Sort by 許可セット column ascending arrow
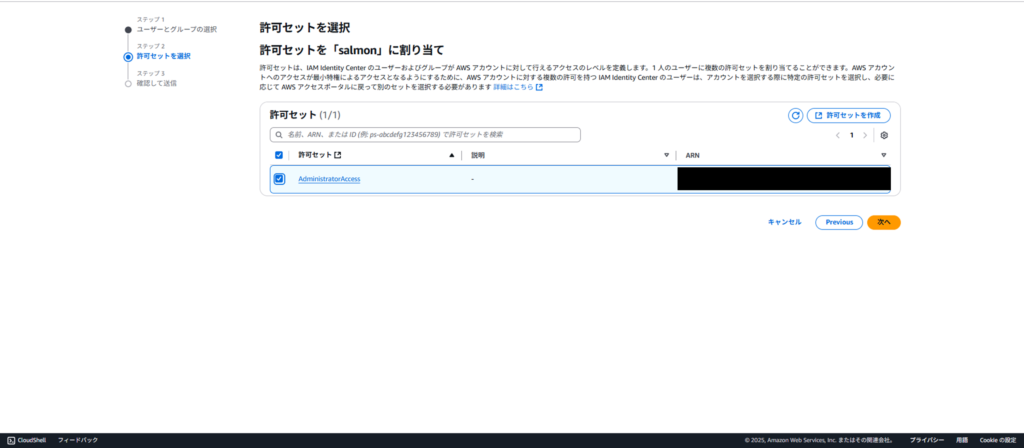 tap(451, 155)
